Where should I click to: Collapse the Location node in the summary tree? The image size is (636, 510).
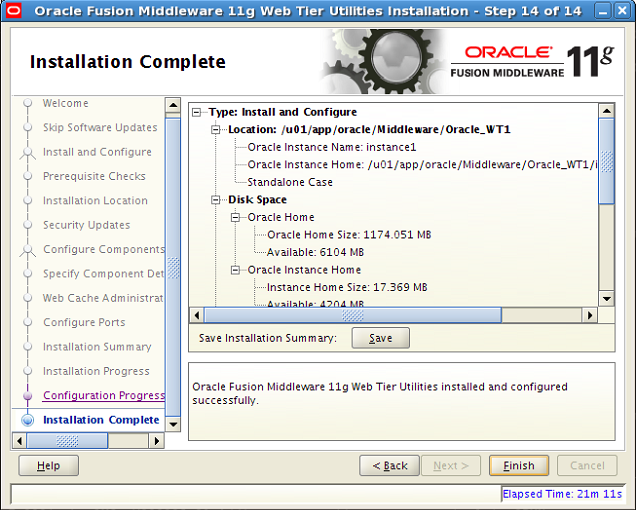pyautogui.click(x=216, y=129)
